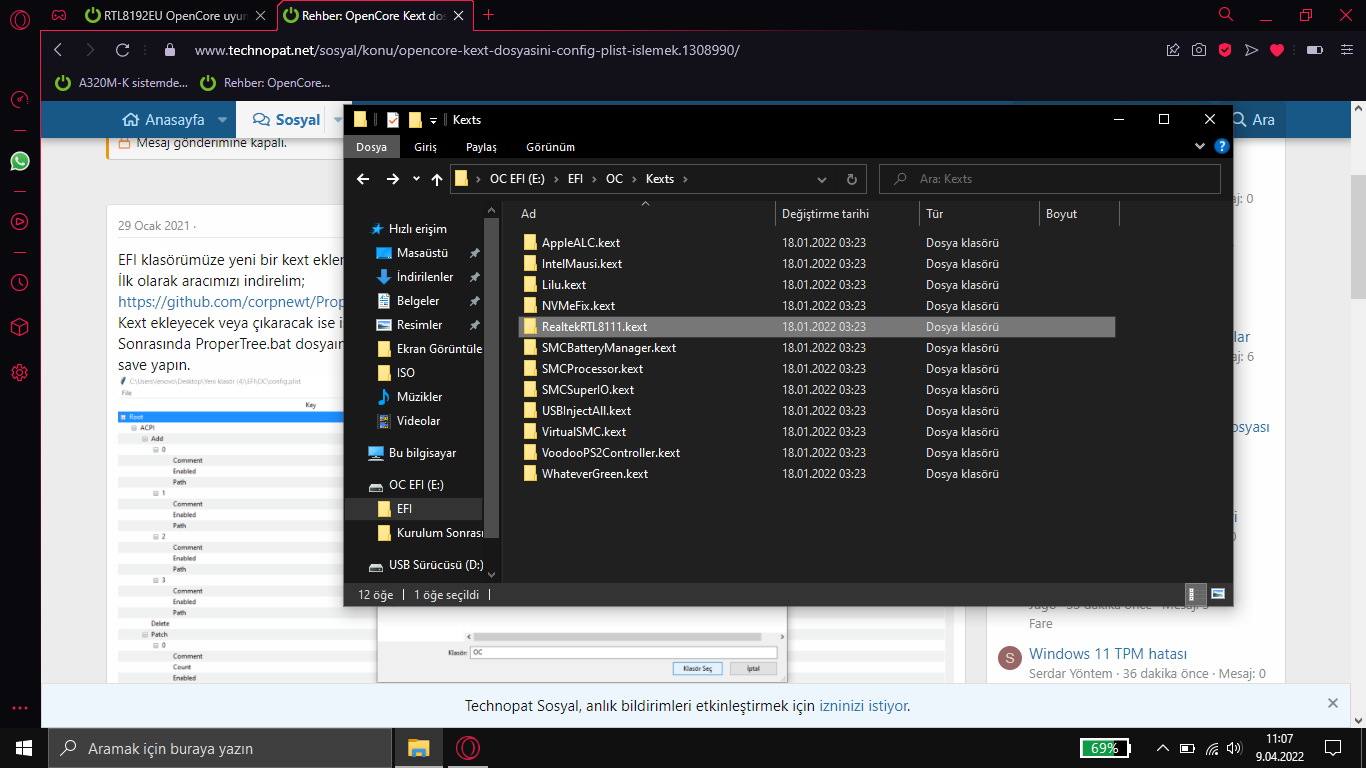Screen dimensions: 1366x768
Task: Open the Görünüm ribbon tab
Action: point(551,147)
